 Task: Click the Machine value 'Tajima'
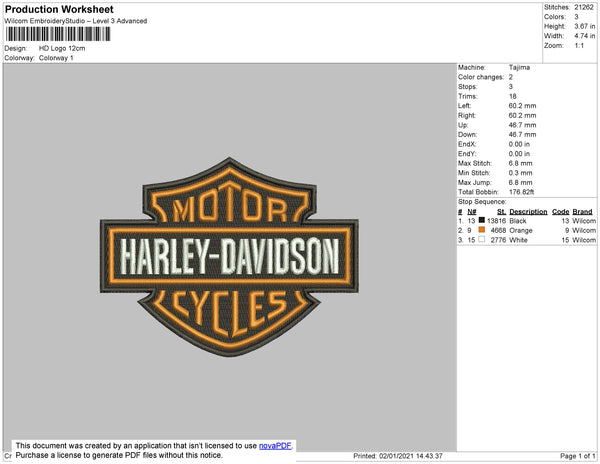[519, 67]
